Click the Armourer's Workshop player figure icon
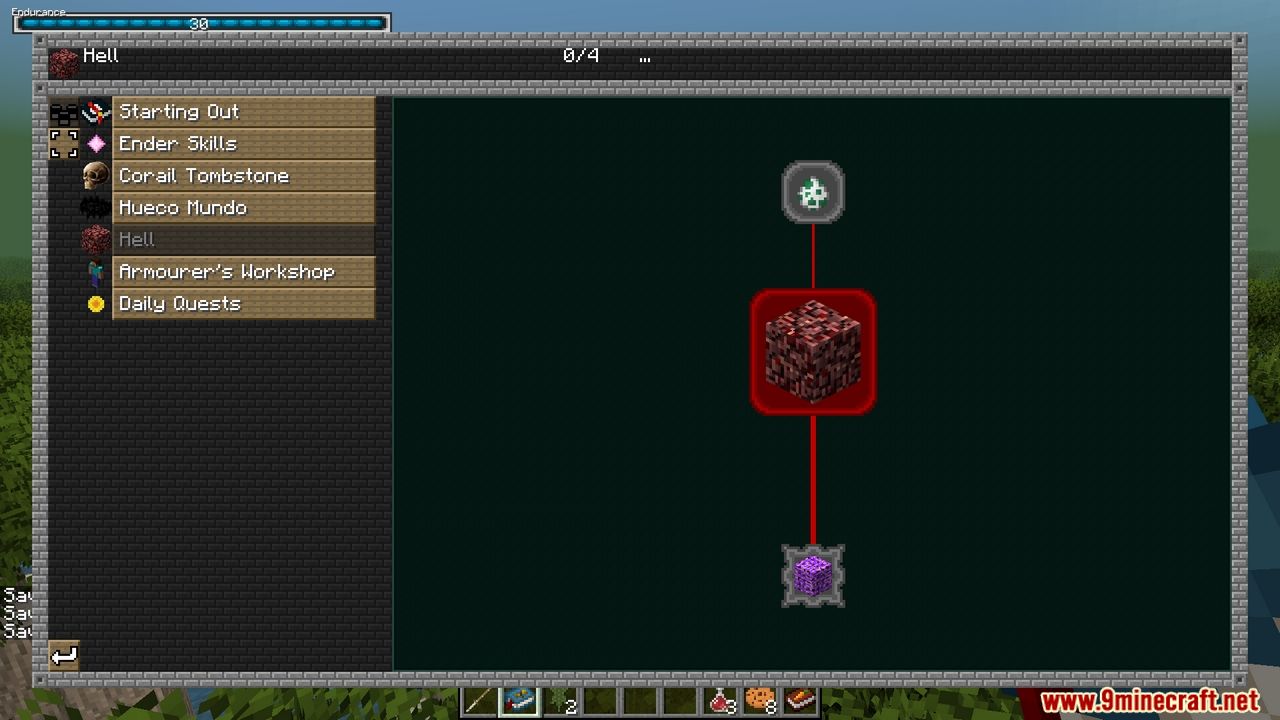1280x720 pixels. (x=96, y=272)
